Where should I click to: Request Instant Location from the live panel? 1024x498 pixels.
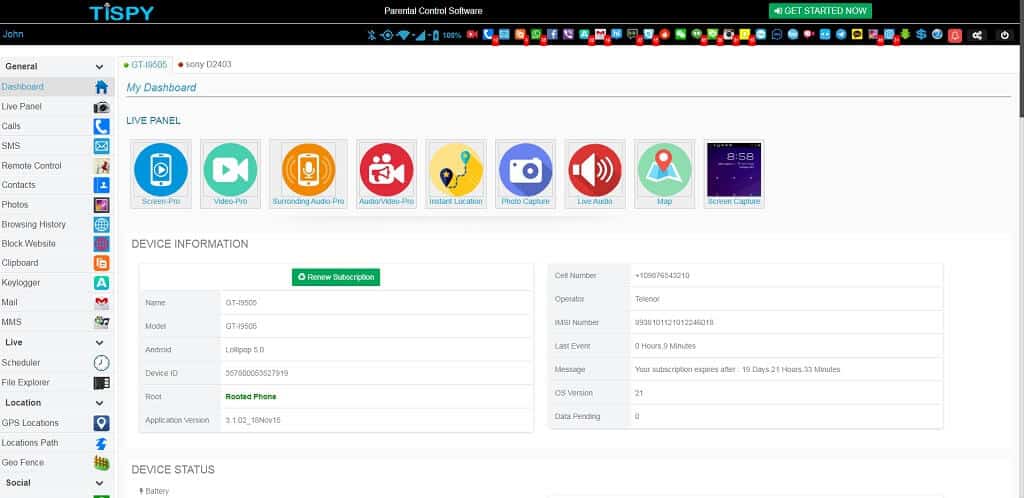pos(456,174)
